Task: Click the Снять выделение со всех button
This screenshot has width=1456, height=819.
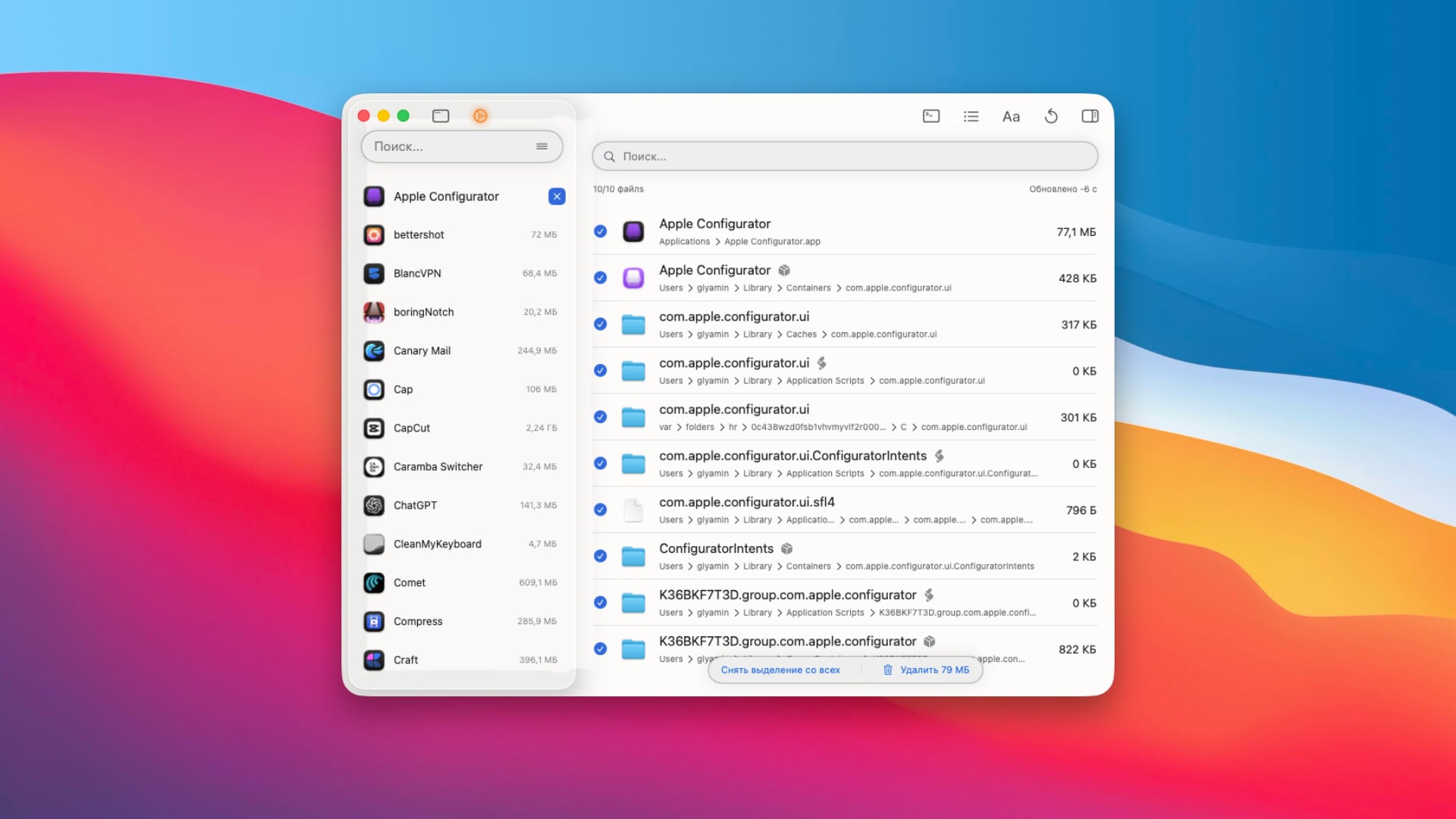Action: pyautogui.click(x=780, y=670)
